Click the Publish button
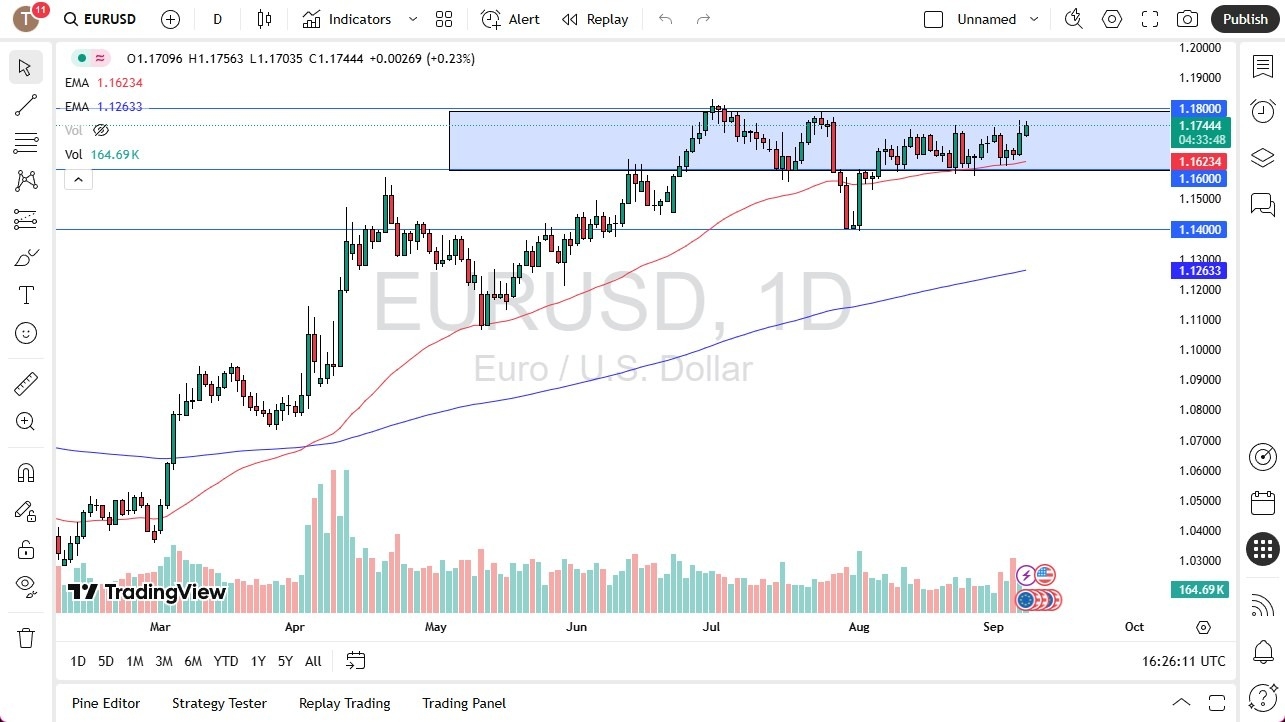The height and width of the screenshot is (722, 1285). point(1244,18)
